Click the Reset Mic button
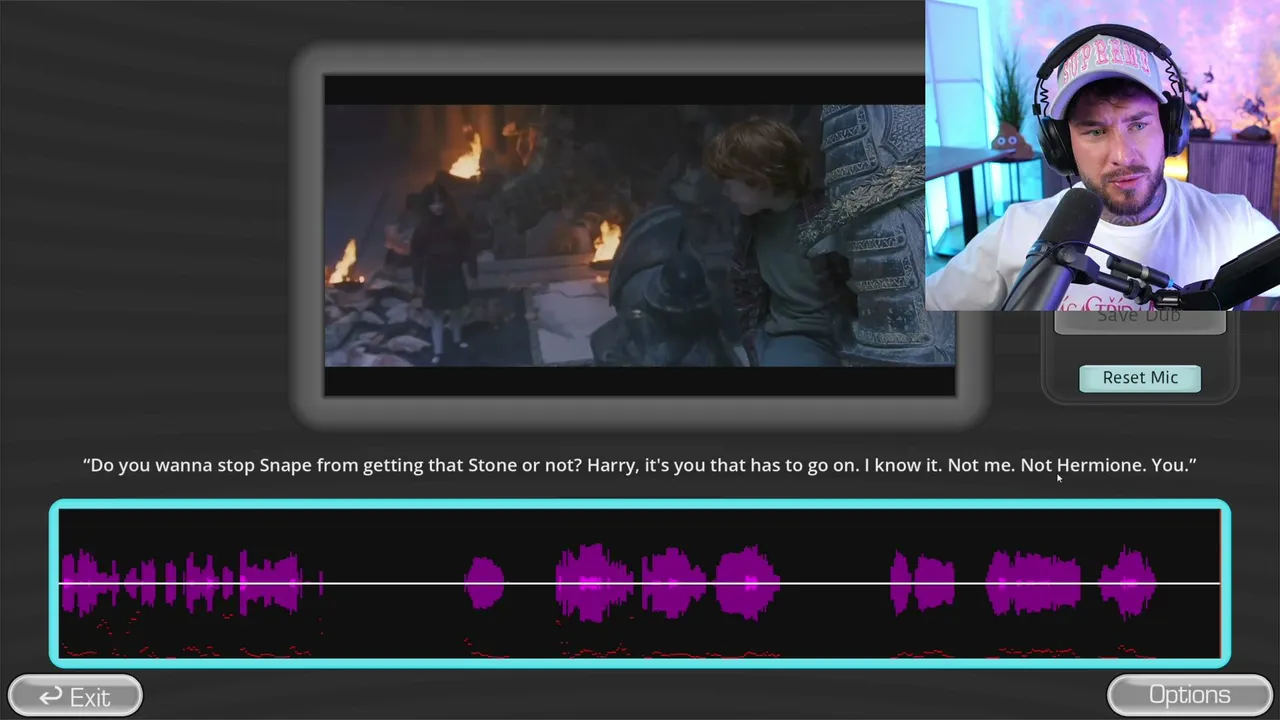Image resolution: width=1280 pixels, height=720 pixels. pyautogui.click(x=1140, y=378)
